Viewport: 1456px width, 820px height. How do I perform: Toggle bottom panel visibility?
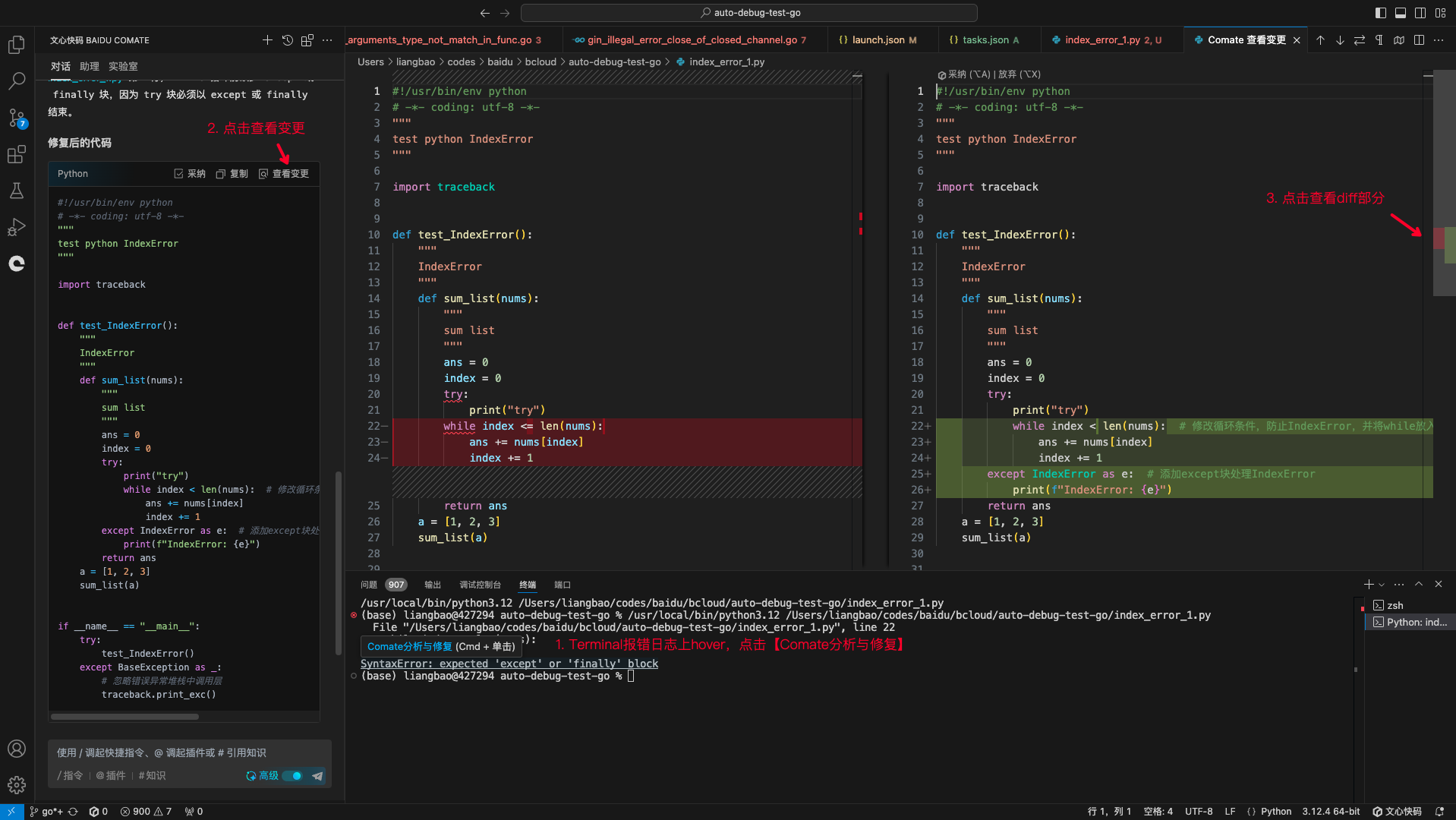1401,13
